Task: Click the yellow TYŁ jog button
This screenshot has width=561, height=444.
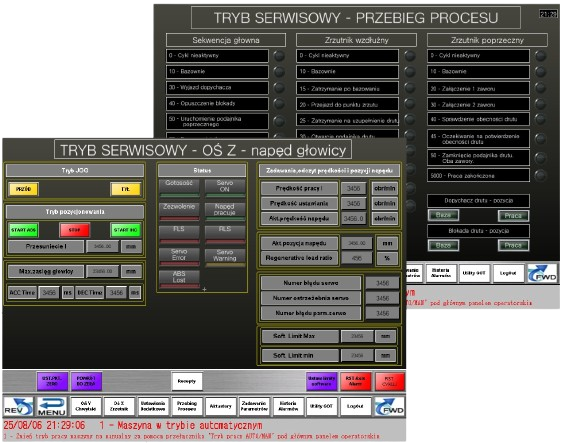Action: 126,189
